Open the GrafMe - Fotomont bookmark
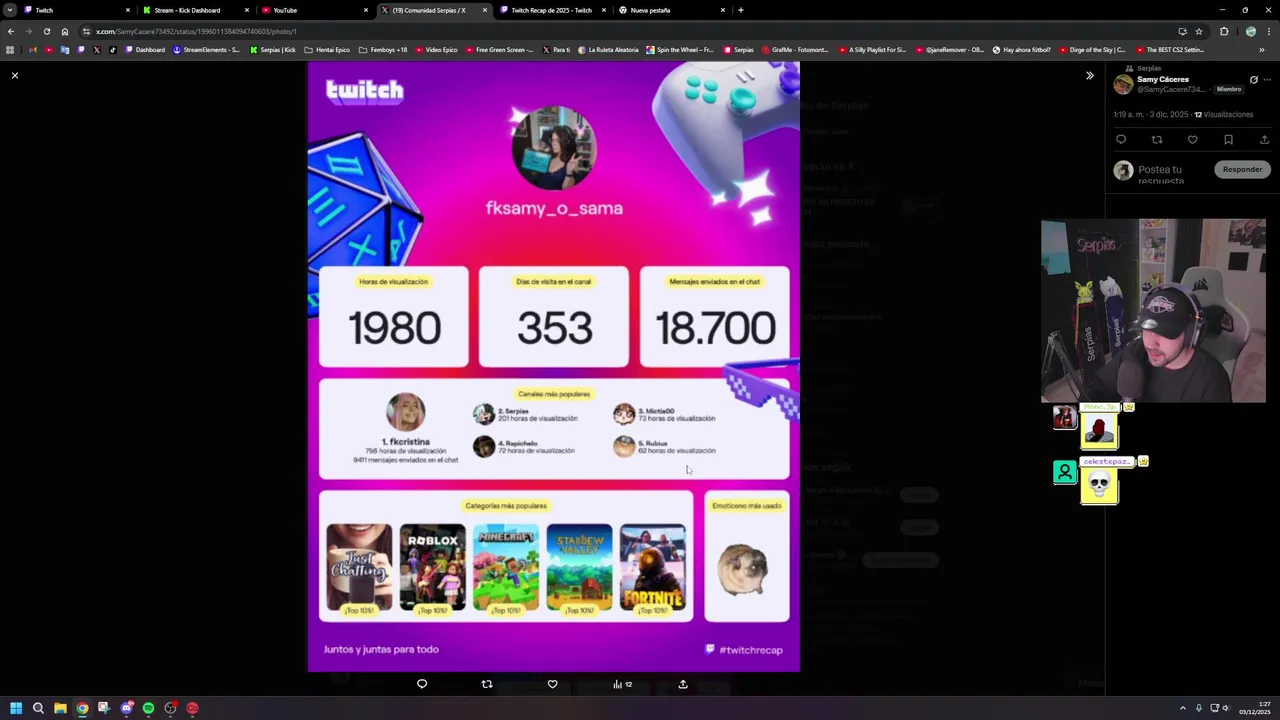 click(795, 50)
